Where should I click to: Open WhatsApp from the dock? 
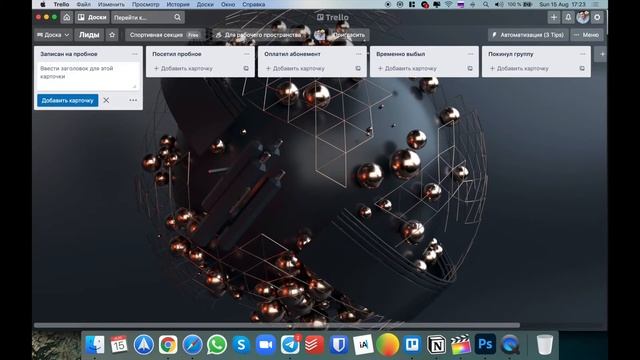coord(217,344)
